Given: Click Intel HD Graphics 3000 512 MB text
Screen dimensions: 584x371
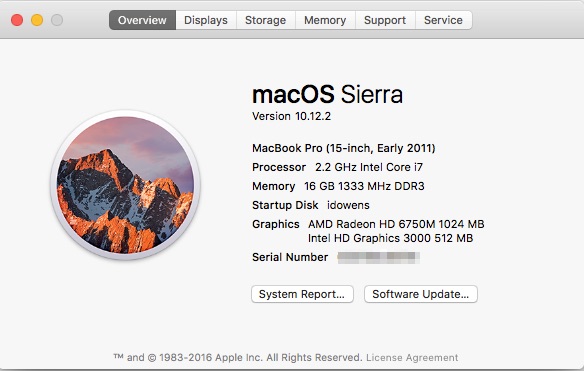Looking at the screenshot, I should (390, 238).
